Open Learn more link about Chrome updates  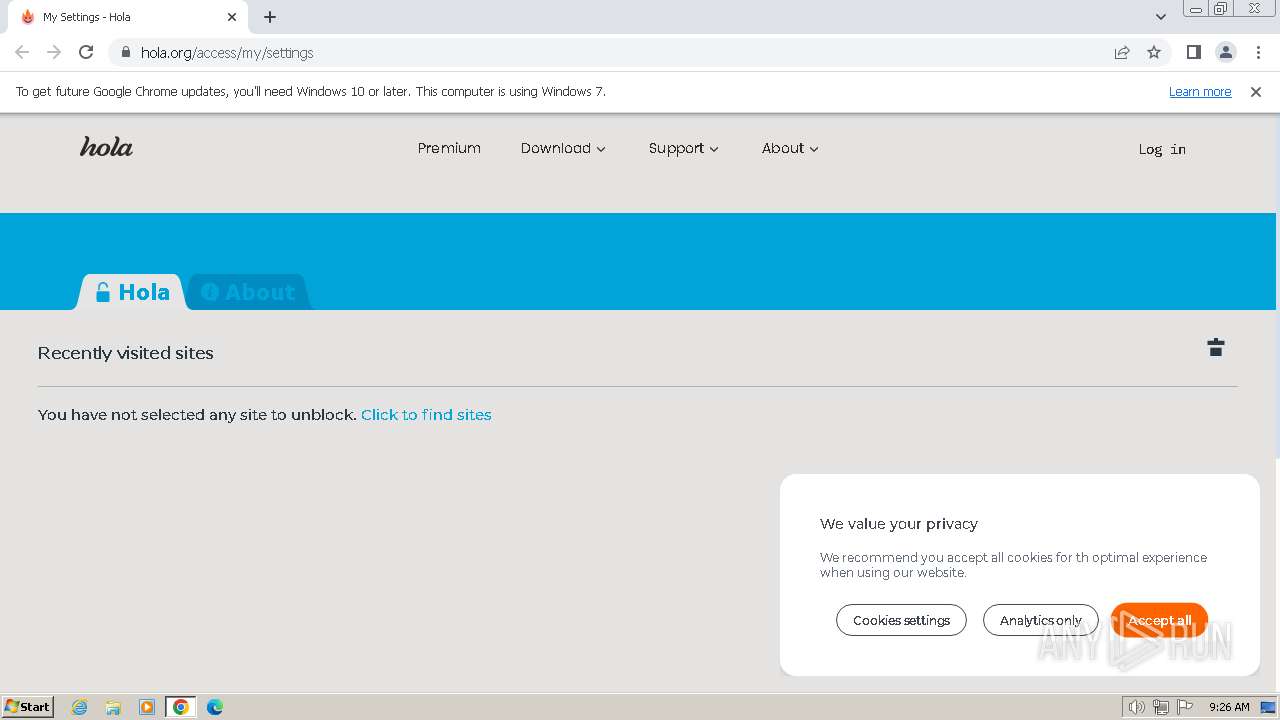(1200, 91)
